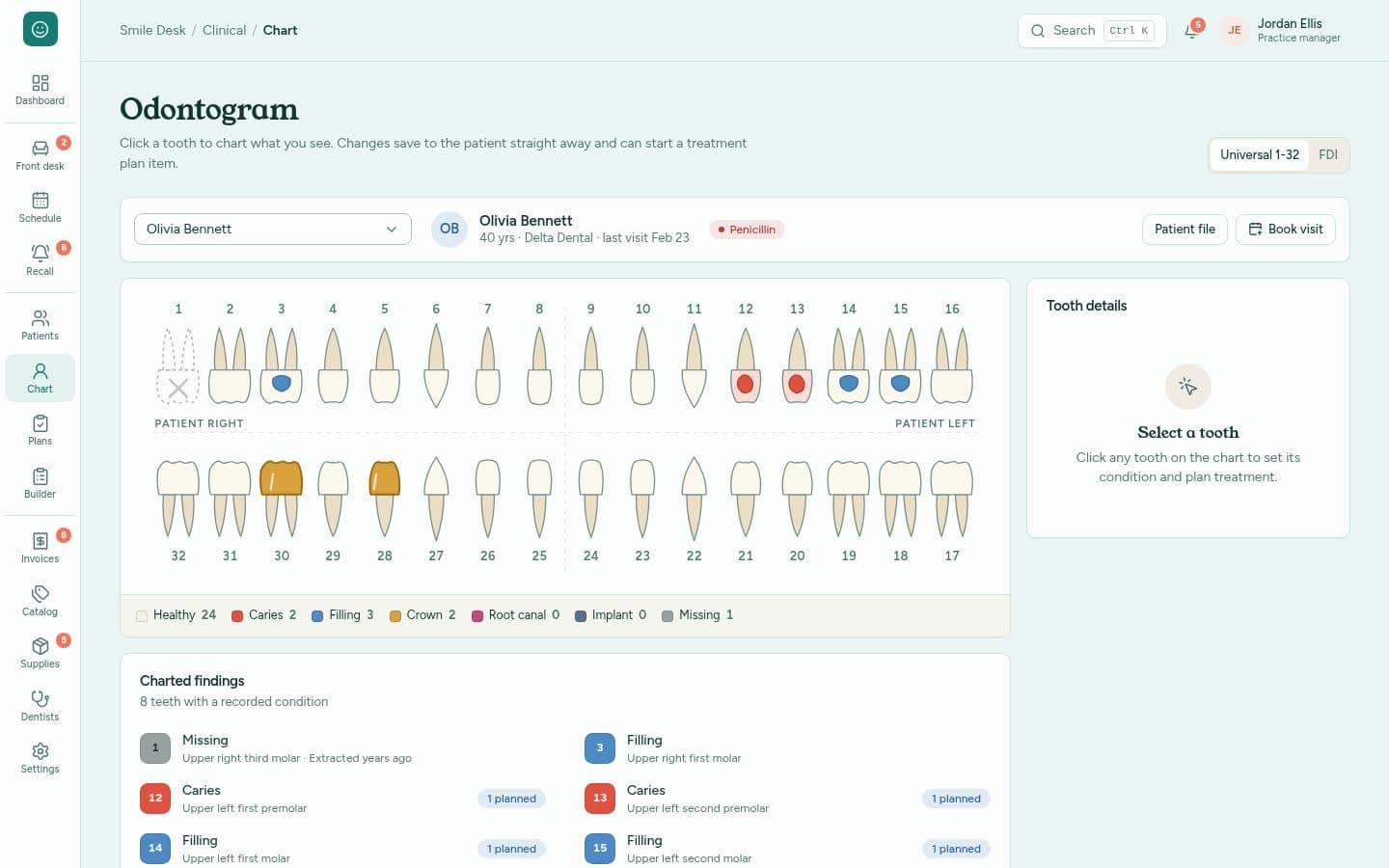Select missing tooth 1 on chart
Screen dimensions: 1389x868
pos(178,366)
